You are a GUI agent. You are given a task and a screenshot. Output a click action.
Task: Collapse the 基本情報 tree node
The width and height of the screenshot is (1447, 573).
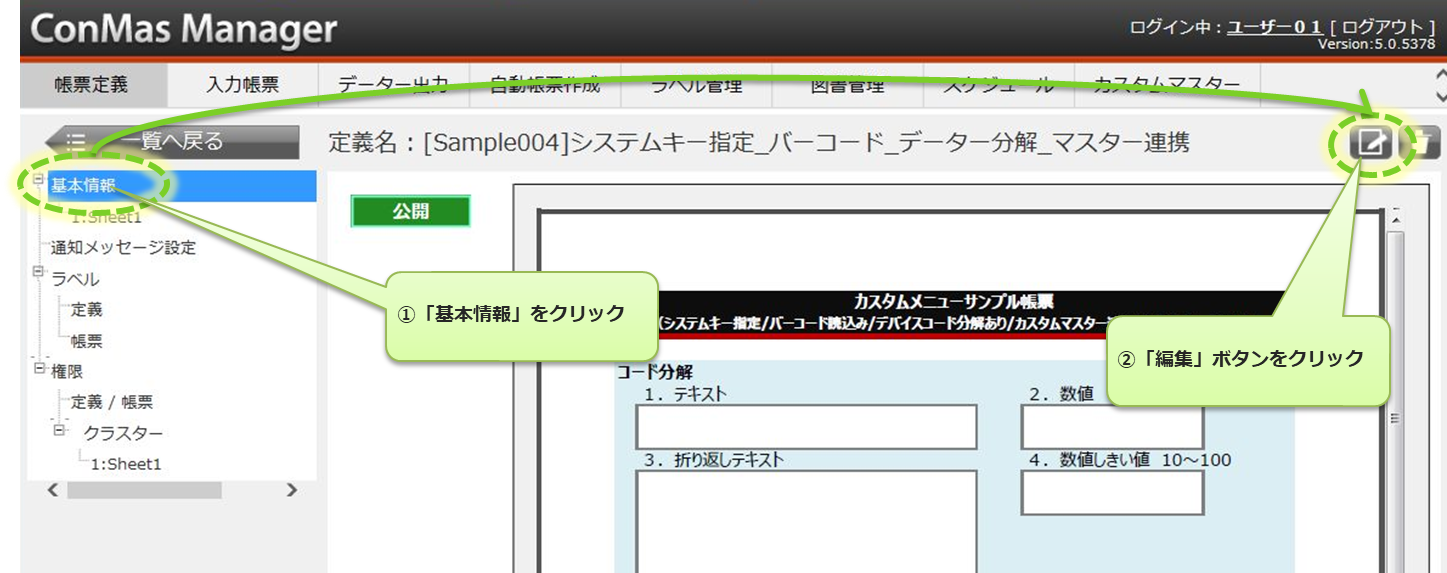(x=39, y=180)
